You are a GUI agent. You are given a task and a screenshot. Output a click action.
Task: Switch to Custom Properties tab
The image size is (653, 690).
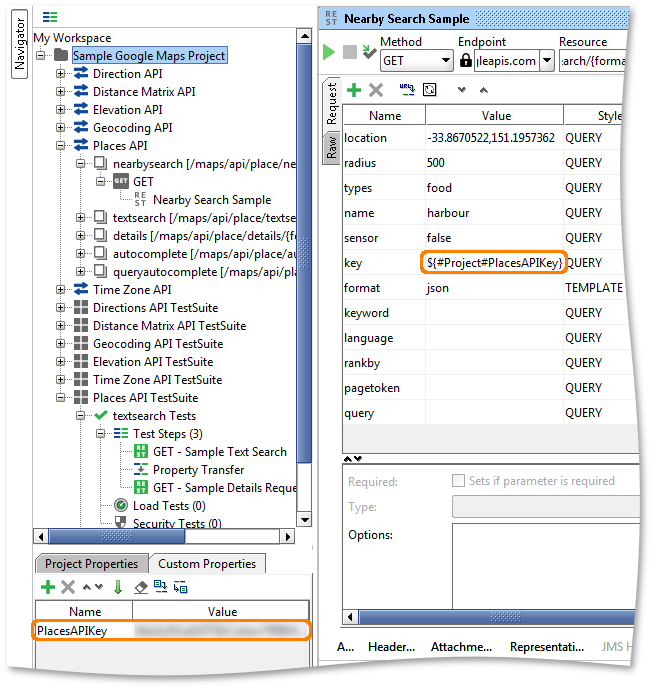[207, 564]
